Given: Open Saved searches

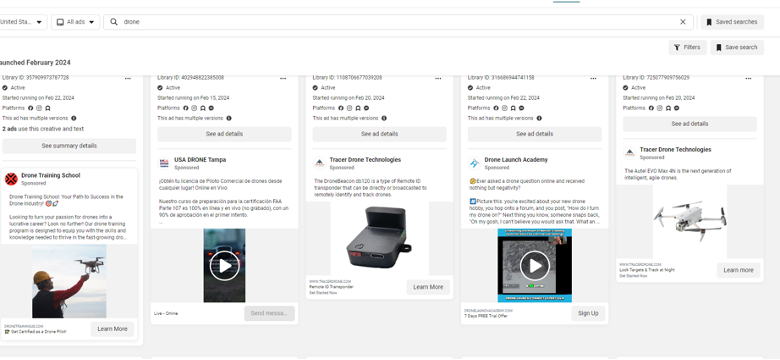Looking at the screenshot, I should tap(732, 22).
